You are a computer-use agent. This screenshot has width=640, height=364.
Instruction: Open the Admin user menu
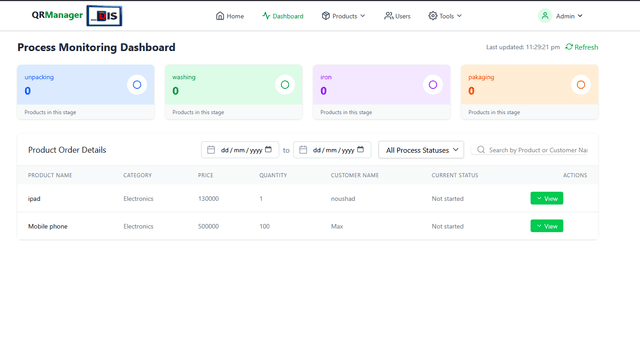point(560,16)
